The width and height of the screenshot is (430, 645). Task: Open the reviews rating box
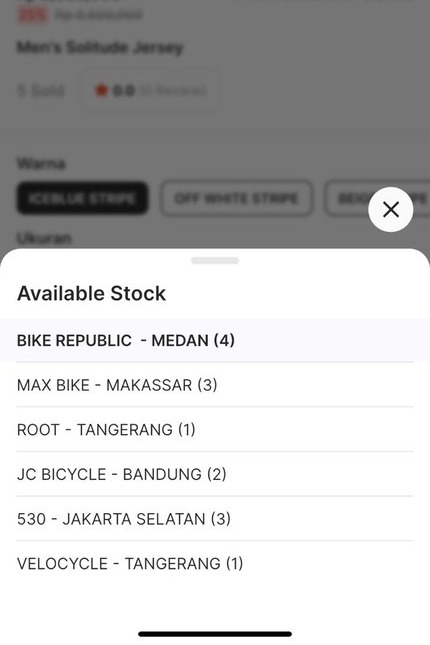150,90
